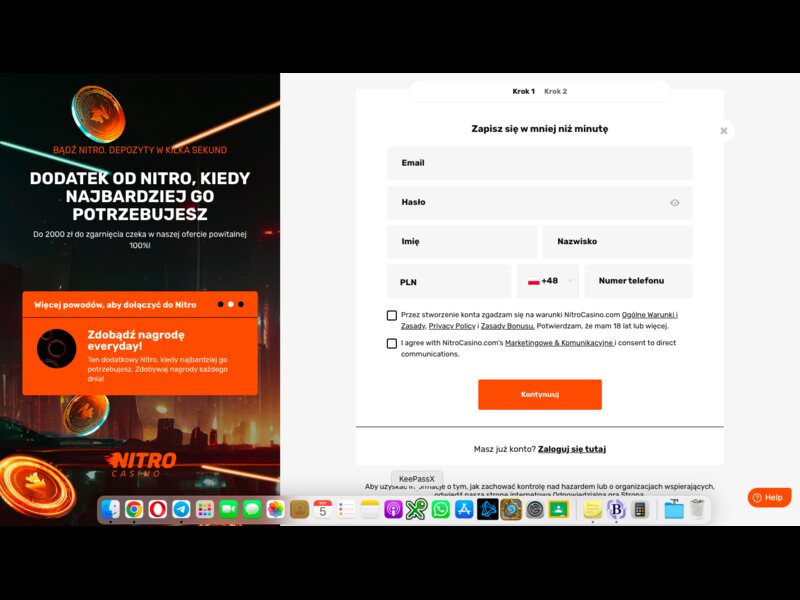Enable the marketing communications consent checkbox
This screenshot has width=800, height=600.
click(392, 344)
